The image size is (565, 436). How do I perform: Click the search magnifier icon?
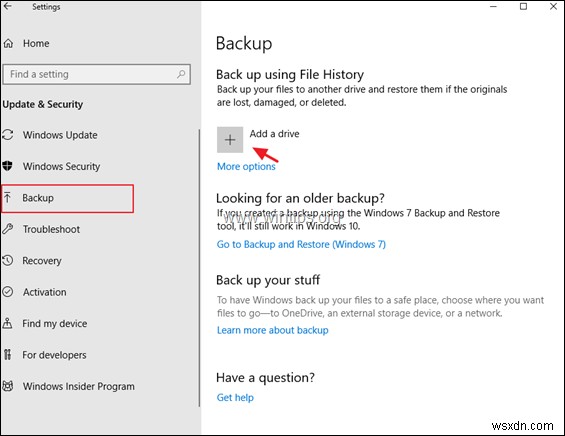(x=181, y=74)
